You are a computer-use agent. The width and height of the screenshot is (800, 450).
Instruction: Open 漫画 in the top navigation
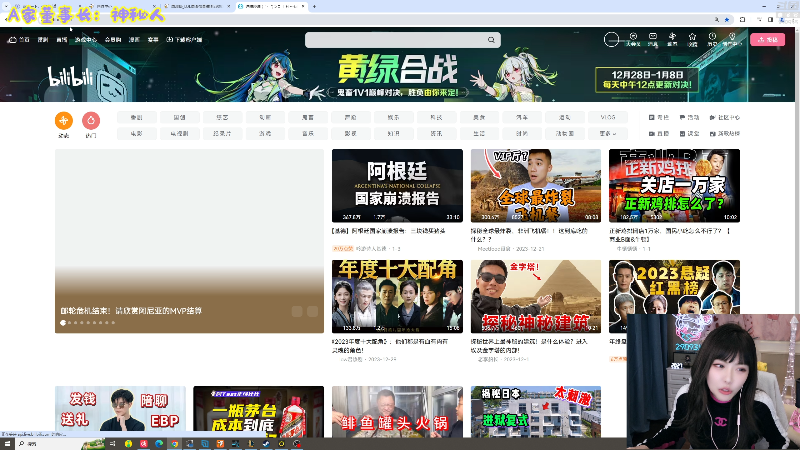134,39
